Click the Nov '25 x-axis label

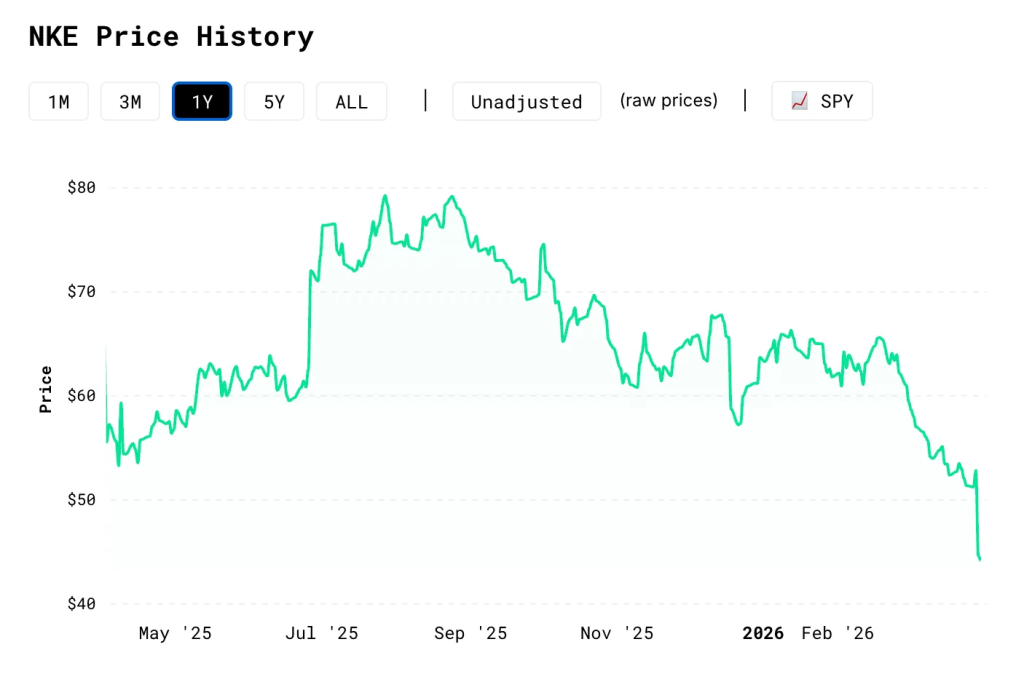(617, 633)
